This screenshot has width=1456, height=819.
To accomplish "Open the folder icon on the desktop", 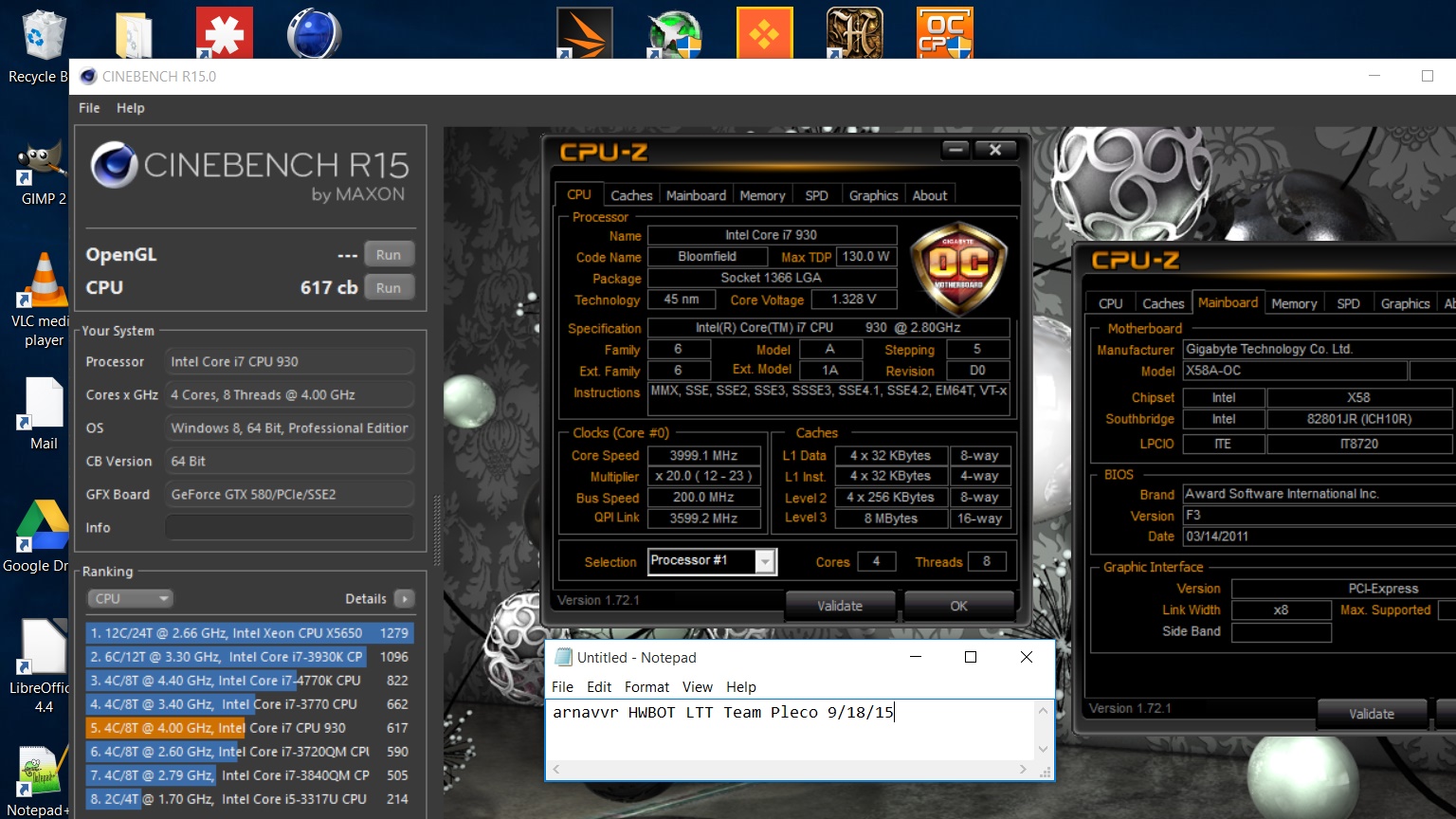I will coord(134,35).
